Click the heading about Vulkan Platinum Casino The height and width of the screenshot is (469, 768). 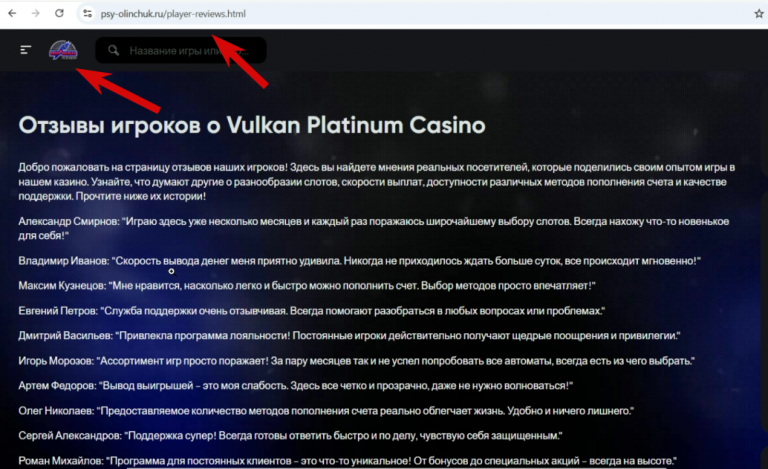(x=252, y=125)
